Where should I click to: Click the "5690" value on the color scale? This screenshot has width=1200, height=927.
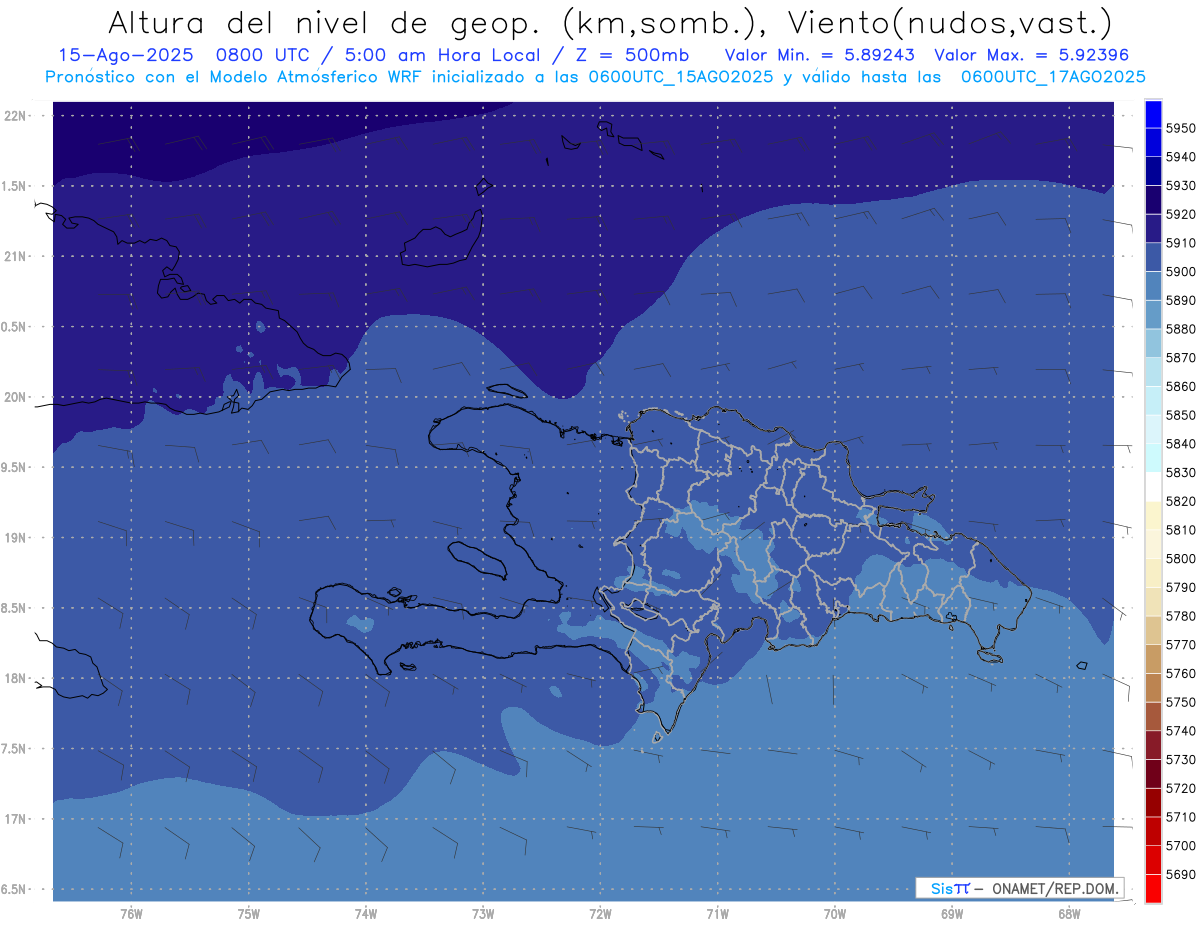1181,874
